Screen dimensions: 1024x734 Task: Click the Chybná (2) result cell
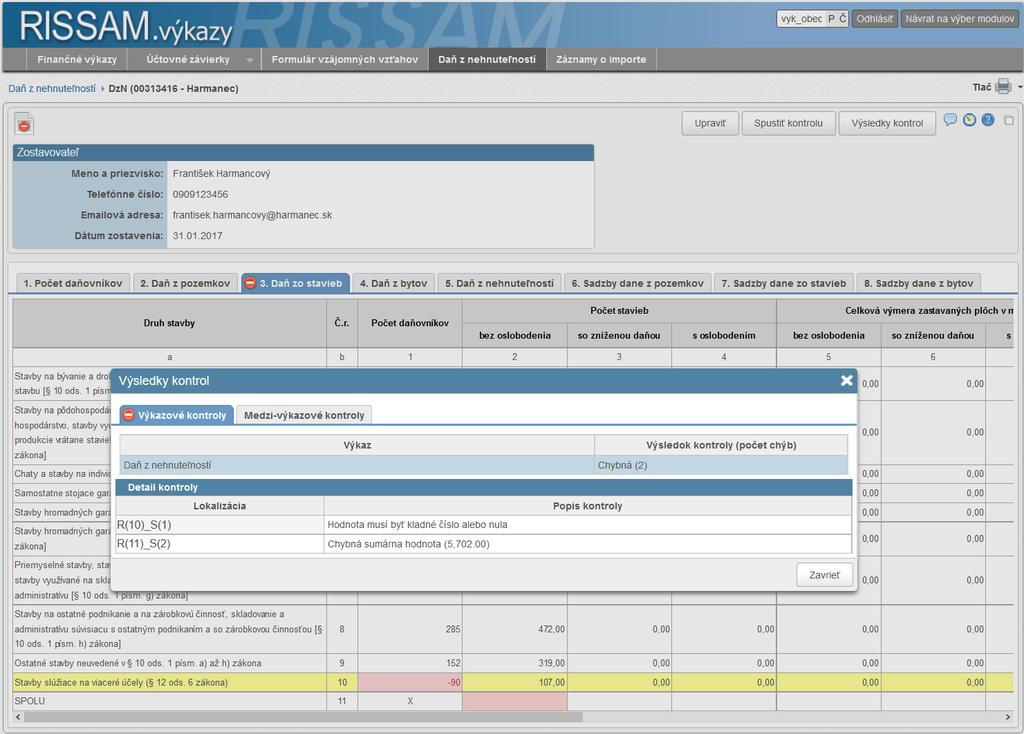pyautogui.click(x=721, y=465)
